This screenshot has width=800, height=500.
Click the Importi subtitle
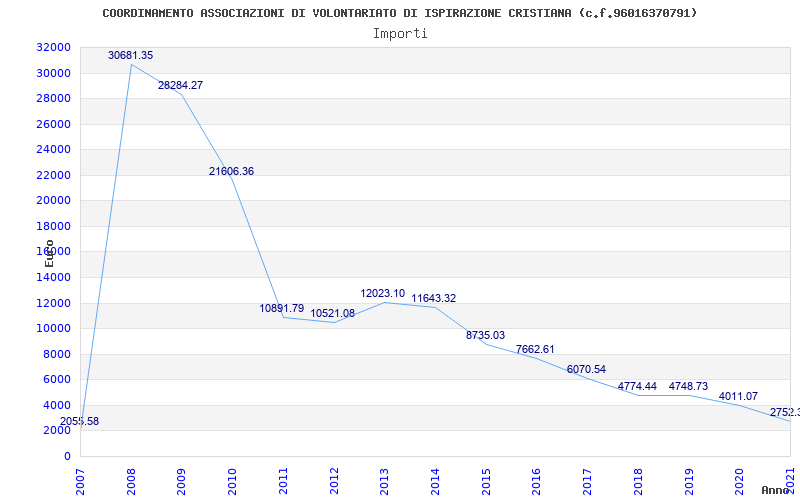pyautogui.click(x=400, y=34)
